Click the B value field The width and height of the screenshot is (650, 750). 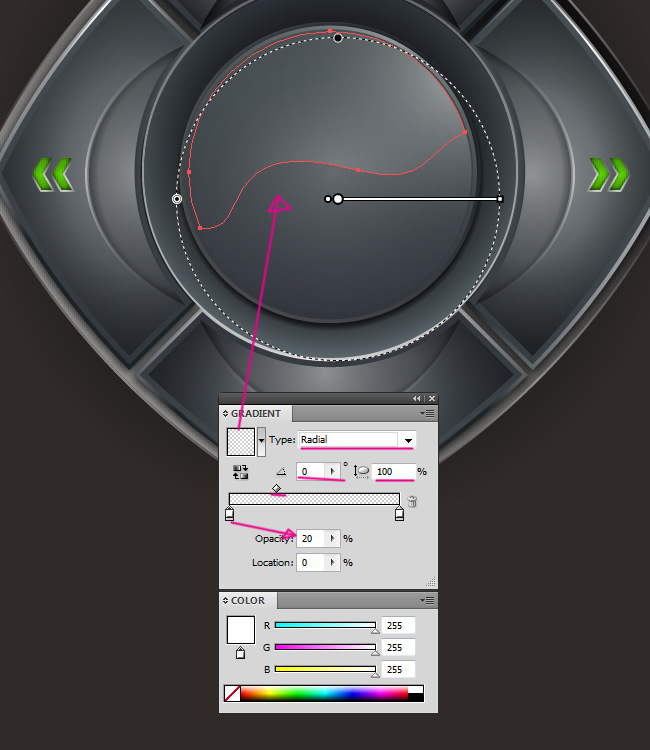pos(398,669)
